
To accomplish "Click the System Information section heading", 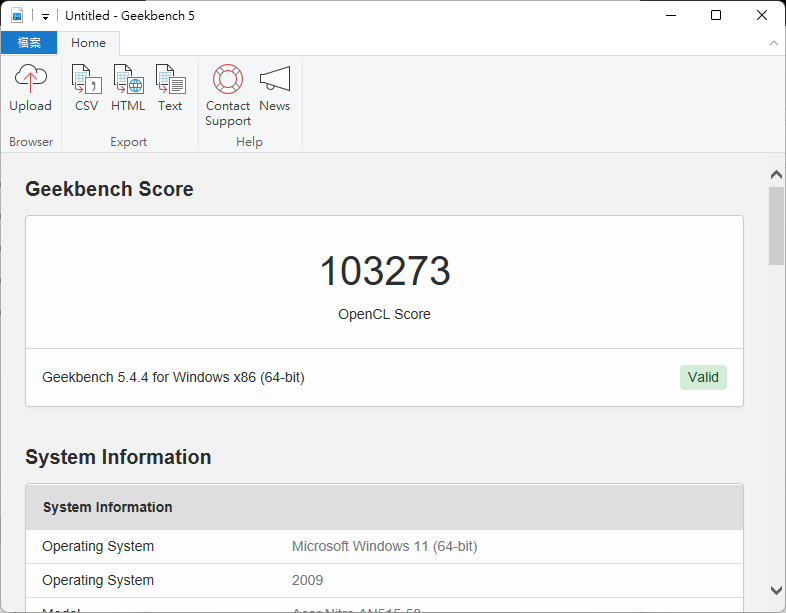I will coord(118,457).
